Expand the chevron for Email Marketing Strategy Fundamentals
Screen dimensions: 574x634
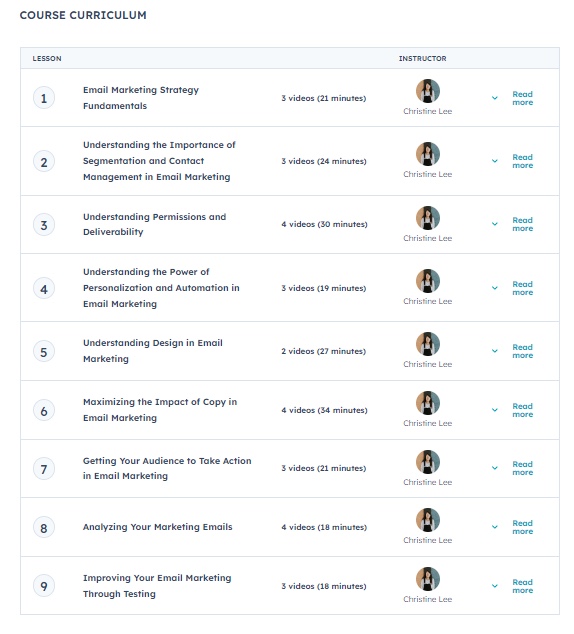coord(494,98)
